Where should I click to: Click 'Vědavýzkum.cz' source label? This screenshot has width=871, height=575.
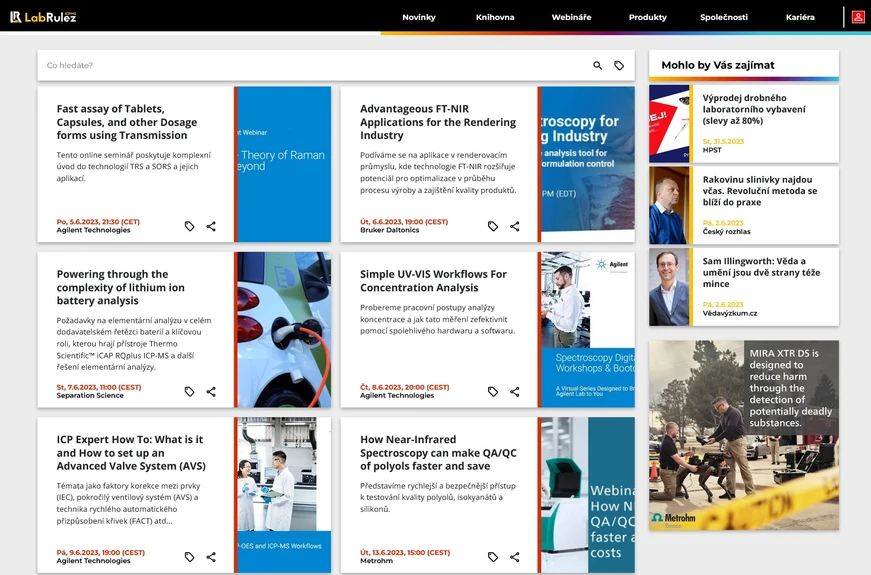click(729, 313)
